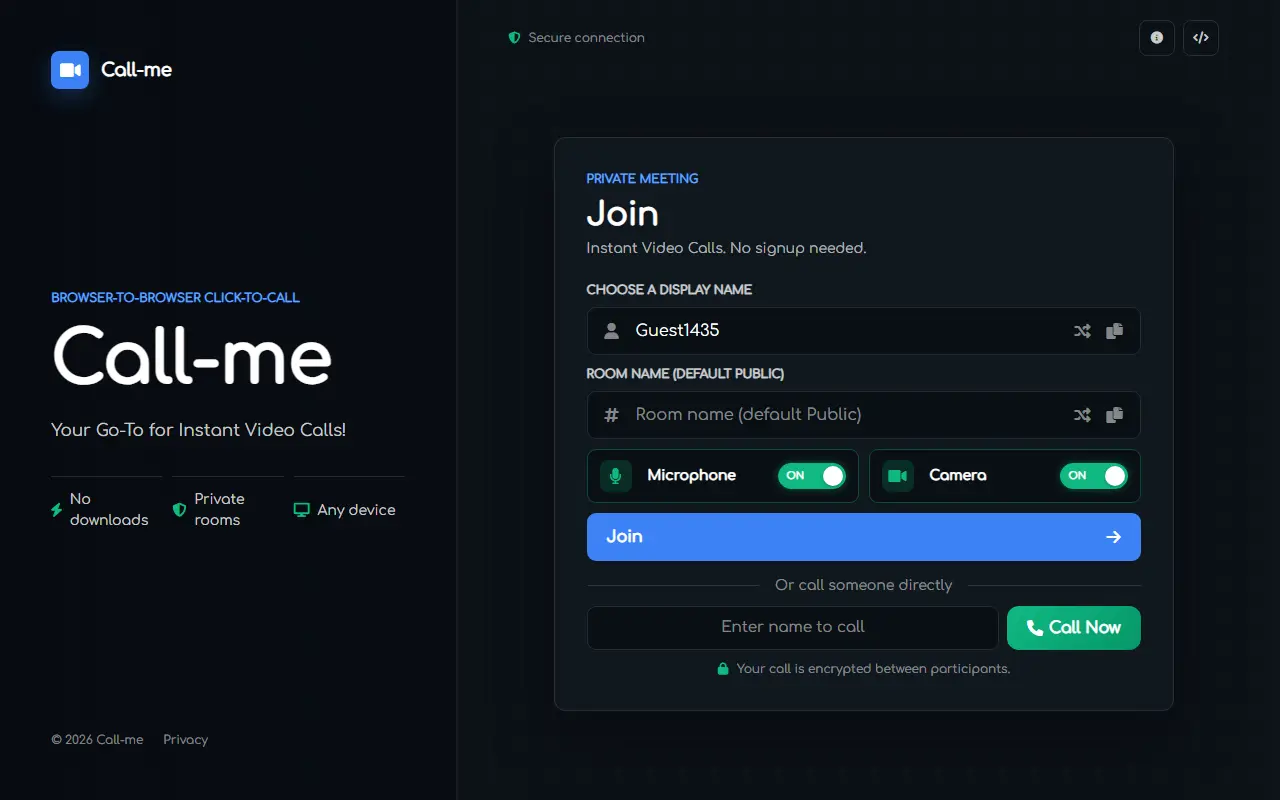This screenshot has height=800, width=1280.
Task: Click the Call-me video camera logo
Action: click(70, 70)
